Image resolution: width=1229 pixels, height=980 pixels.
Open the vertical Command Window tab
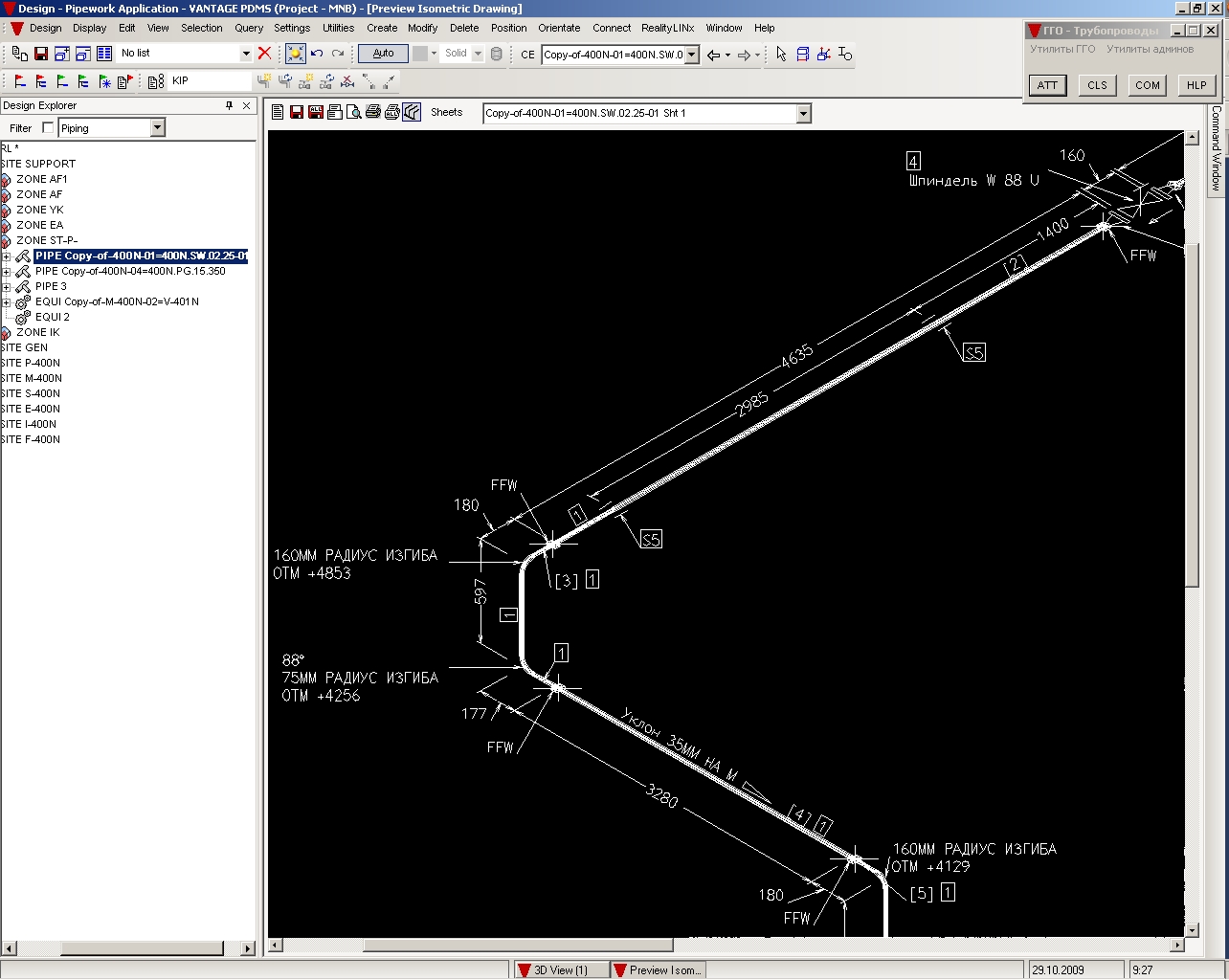pos(1217,148)
